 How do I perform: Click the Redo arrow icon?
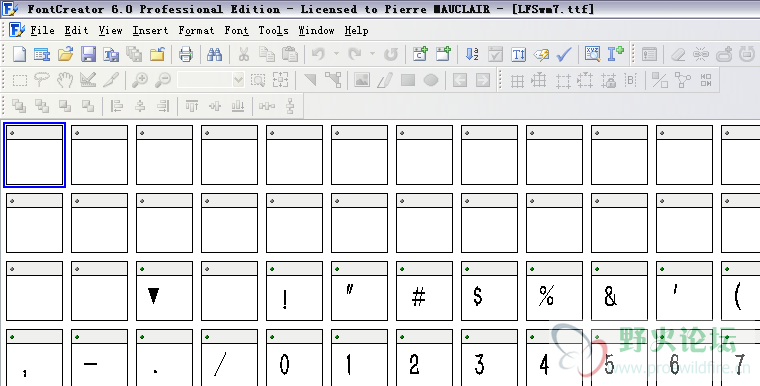(x=355, y=54)
